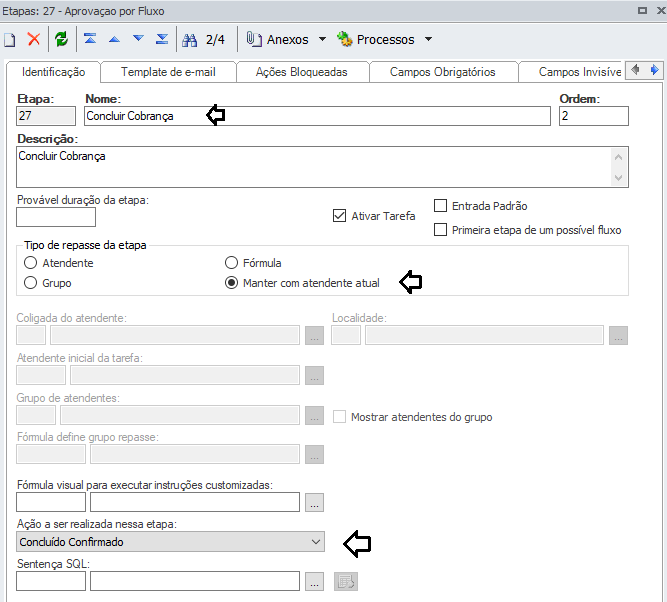Screen dimensions: 667x602
Task: Click the new record icon
Action: click(10, 40)
